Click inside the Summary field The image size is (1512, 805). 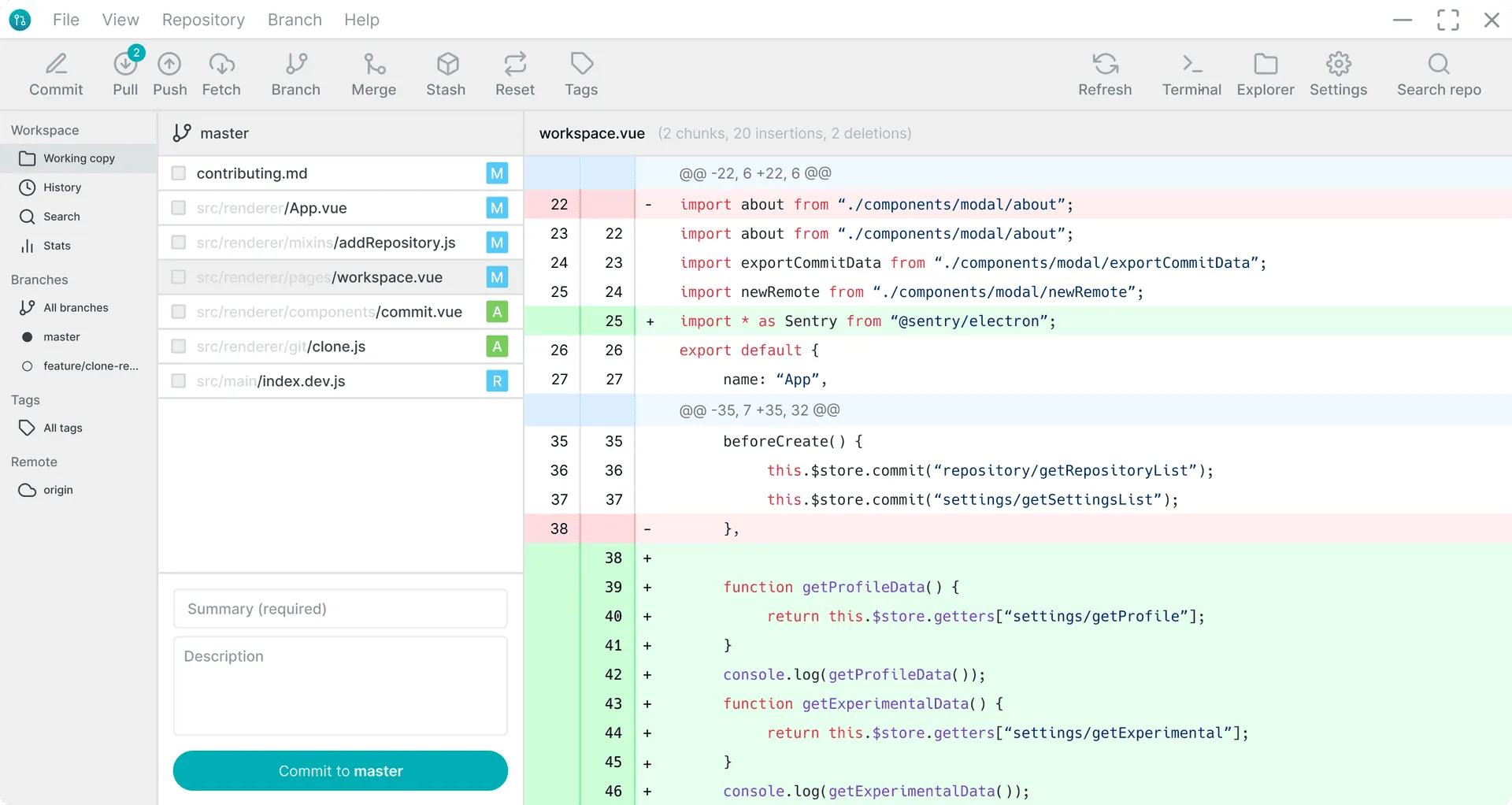coord(339,608)
